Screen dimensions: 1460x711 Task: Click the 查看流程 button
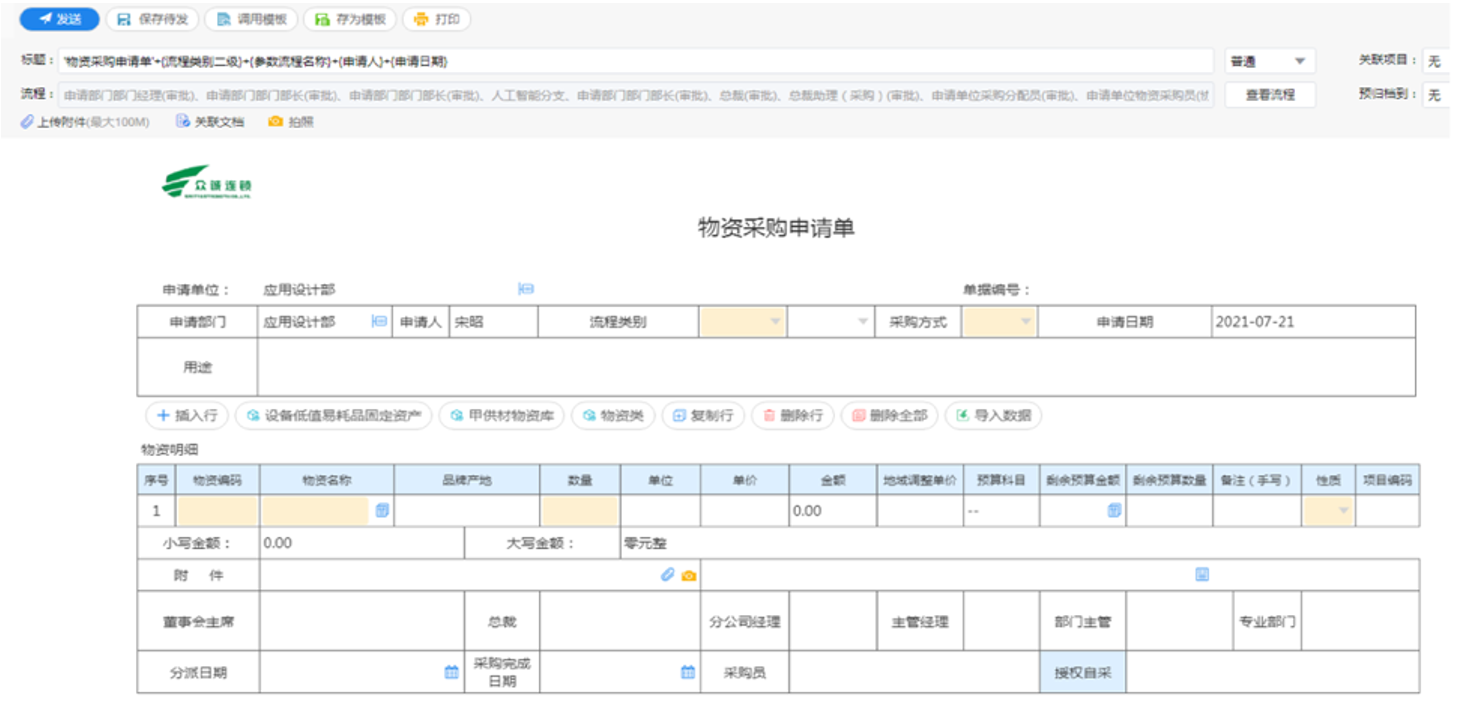tap(1269, 95)
